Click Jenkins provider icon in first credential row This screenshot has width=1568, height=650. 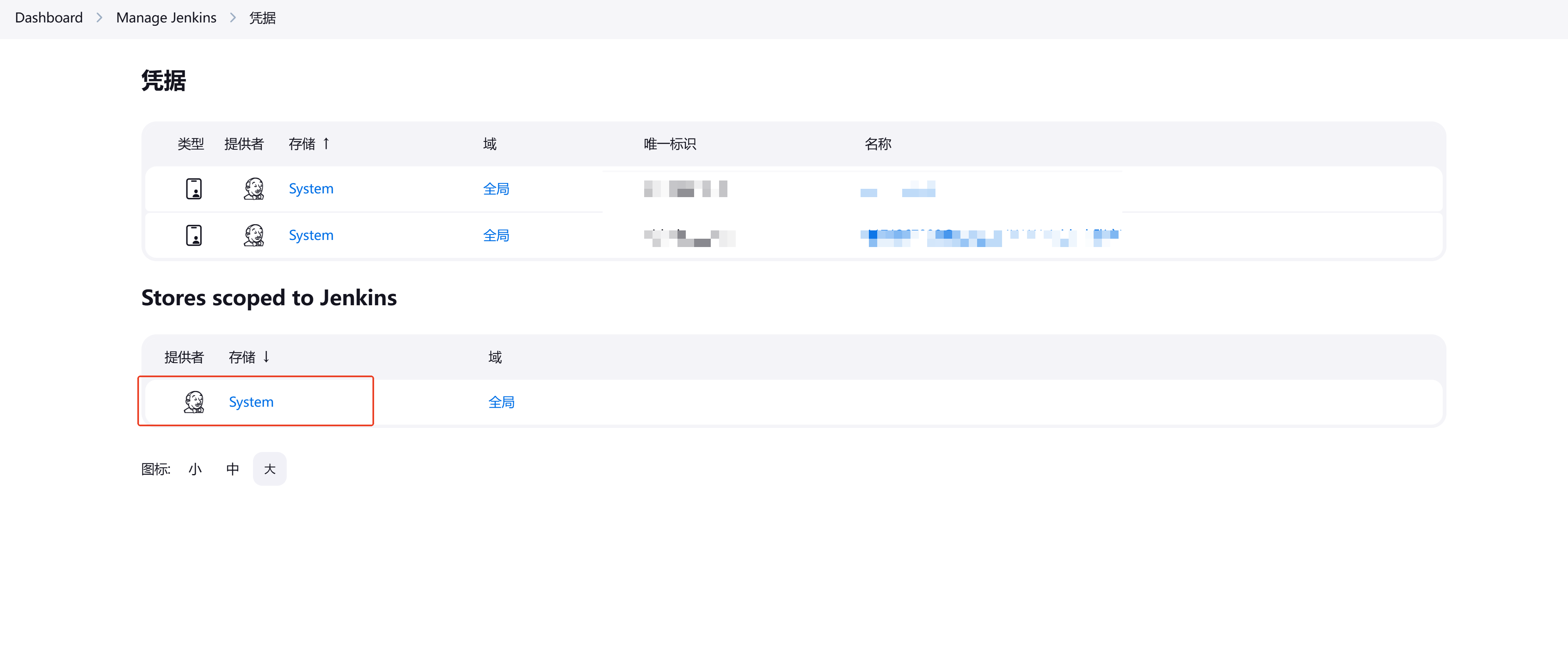pyautogui.click(x=254, y=188)
